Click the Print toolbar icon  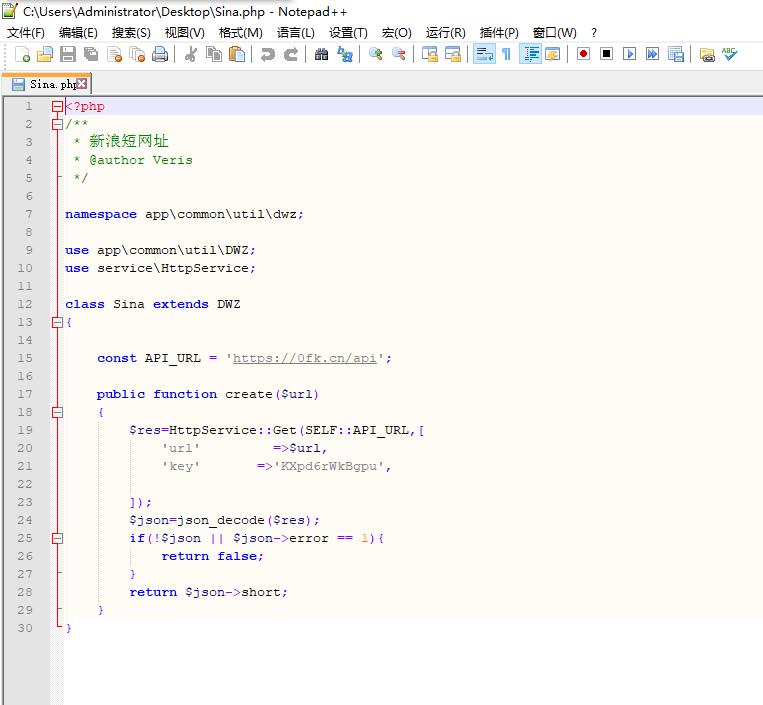pos(159,54)
